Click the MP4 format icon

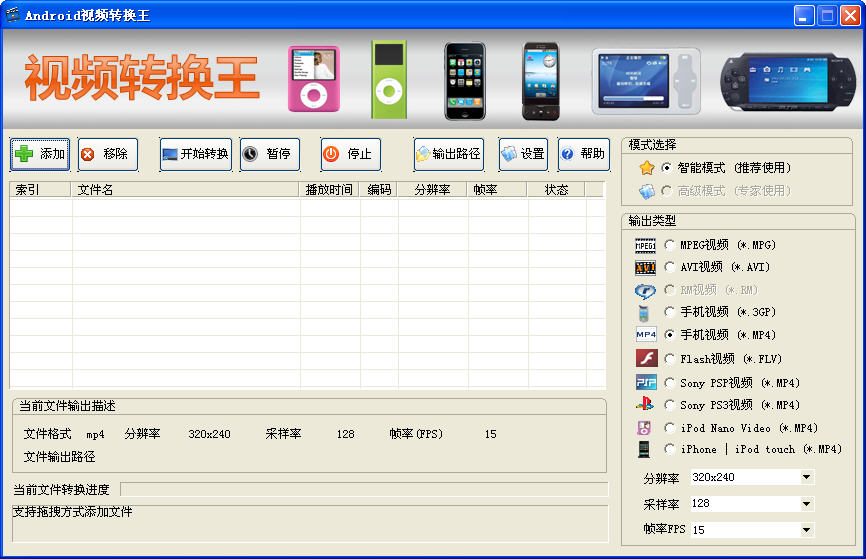tap(646, 335)
